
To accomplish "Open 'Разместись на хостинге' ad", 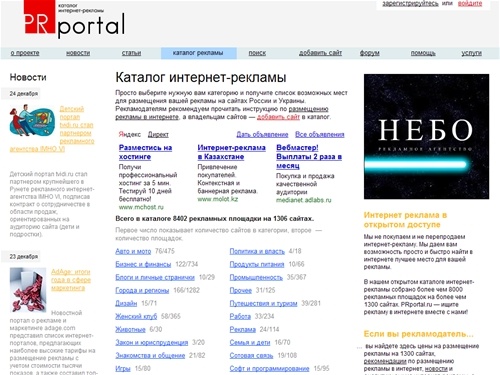I will pyautogui.click(x=145, y=152).
